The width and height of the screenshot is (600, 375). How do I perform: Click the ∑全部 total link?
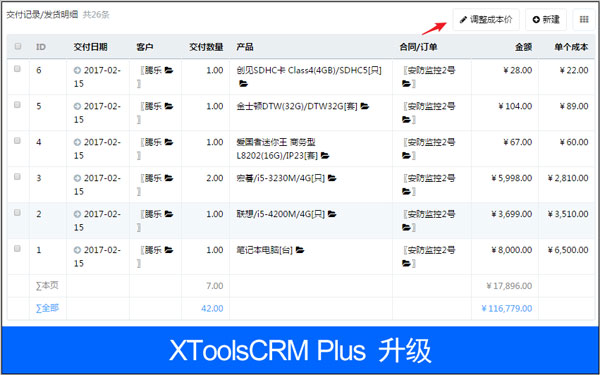click(47, 308)
